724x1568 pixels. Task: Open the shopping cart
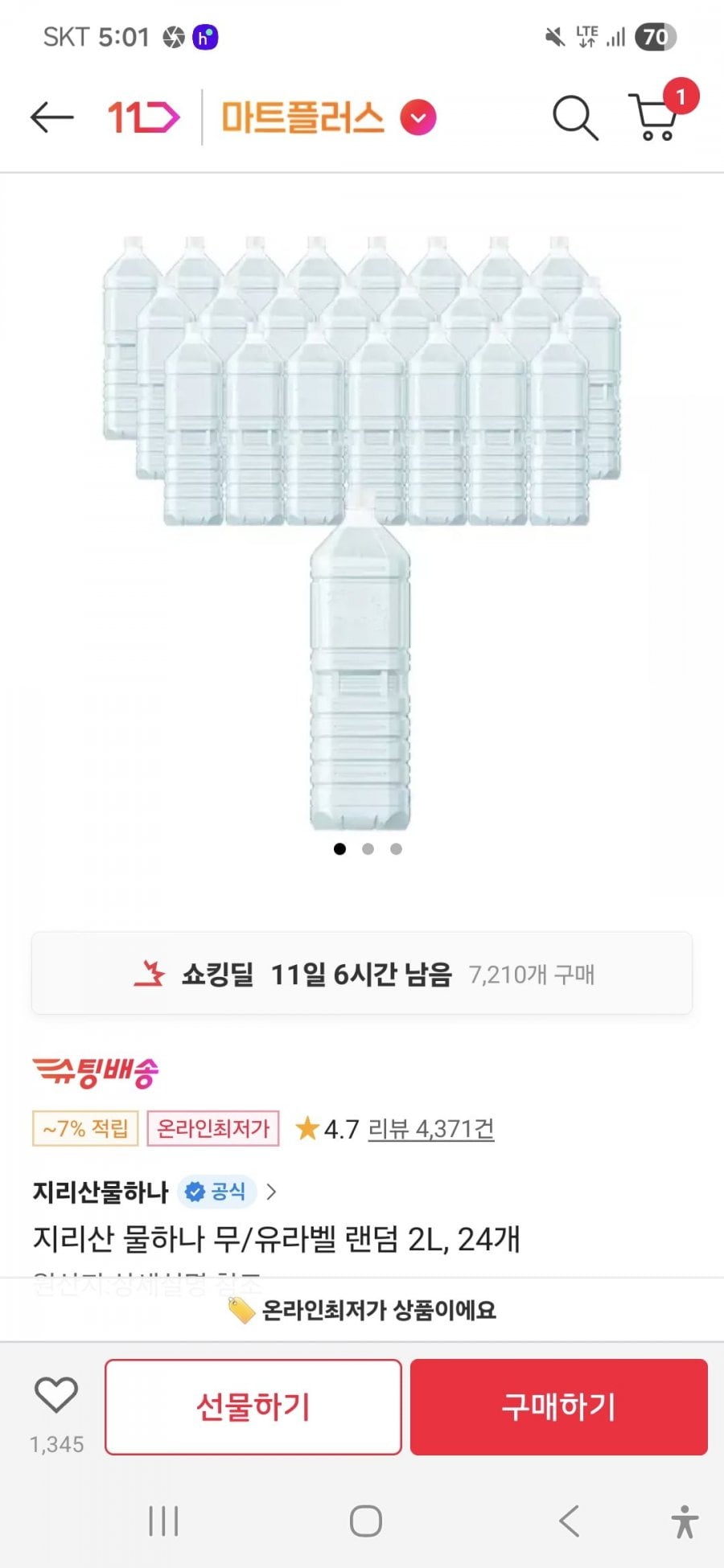coord(656,118)
